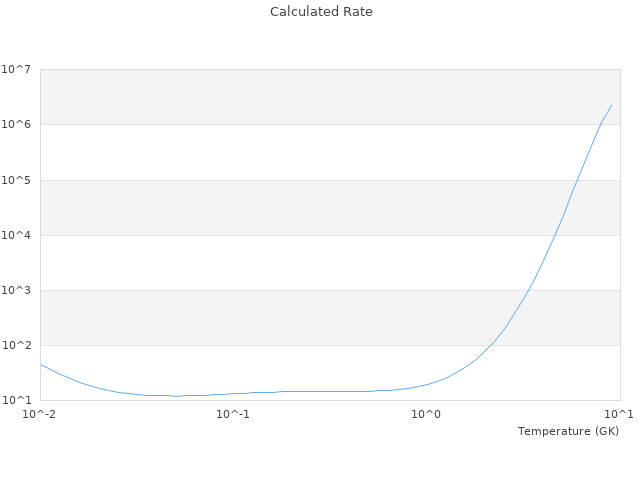Select the "Temperature (GK)" axis title

click(x=568, y=431)
